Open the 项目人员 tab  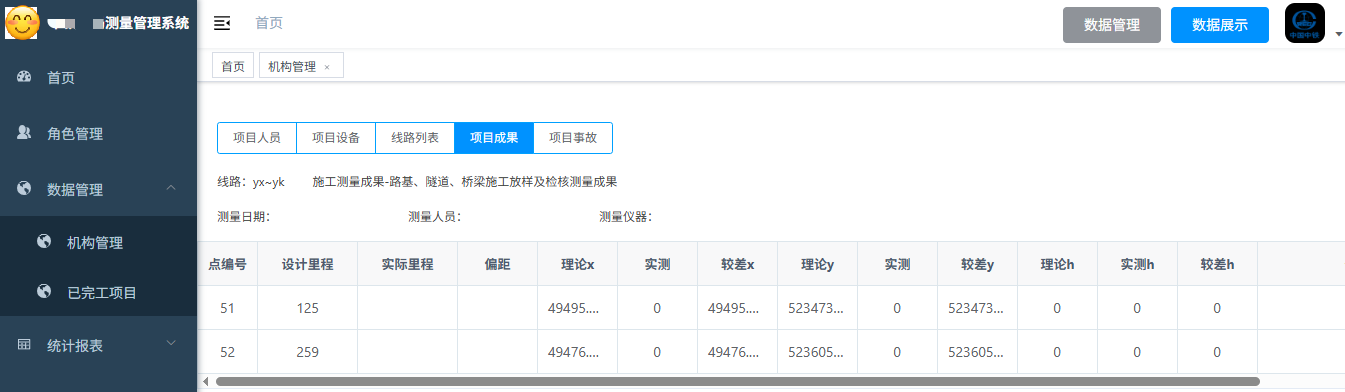(257, 138)
